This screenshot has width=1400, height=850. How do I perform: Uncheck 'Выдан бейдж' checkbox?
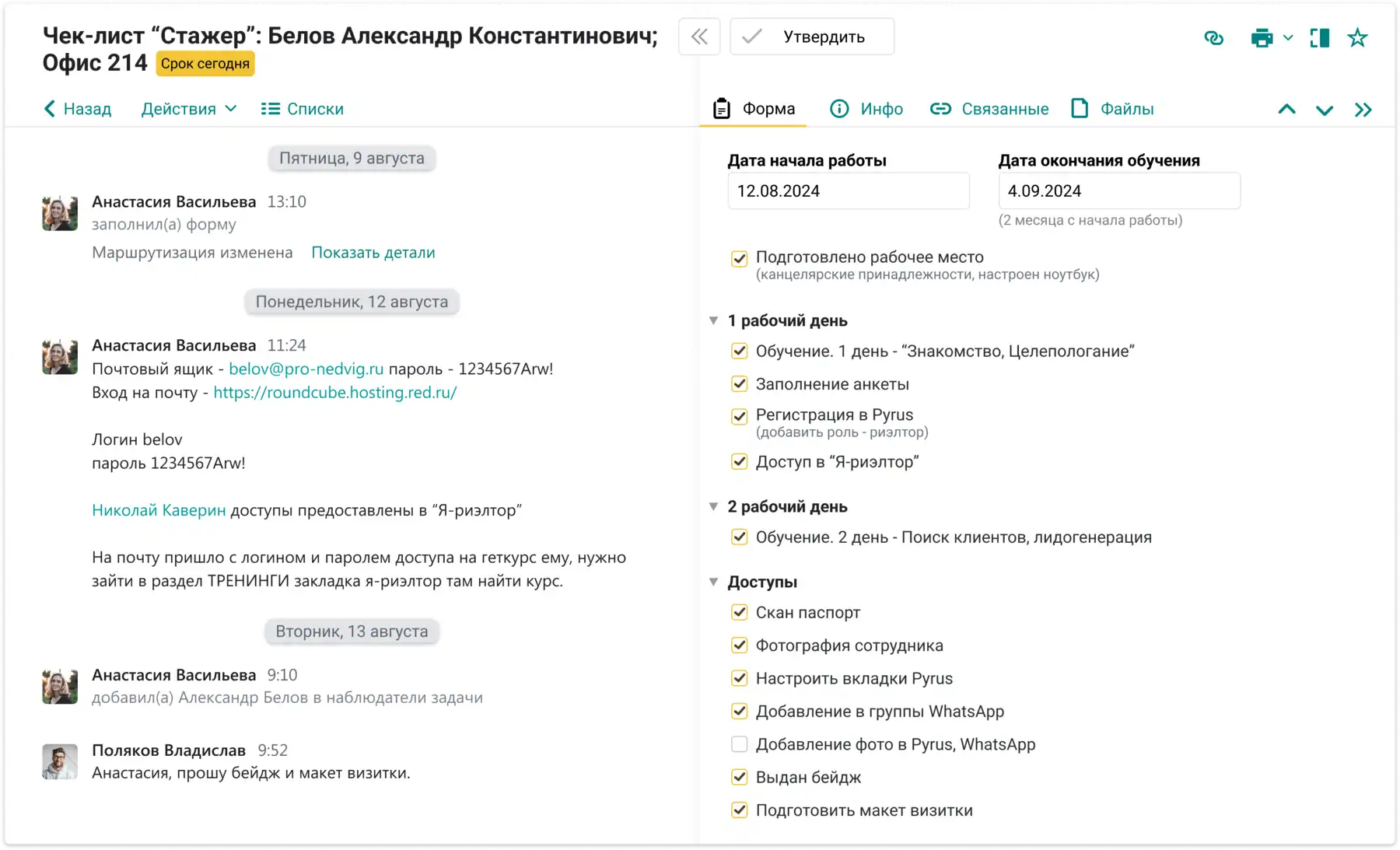(739, 777)
